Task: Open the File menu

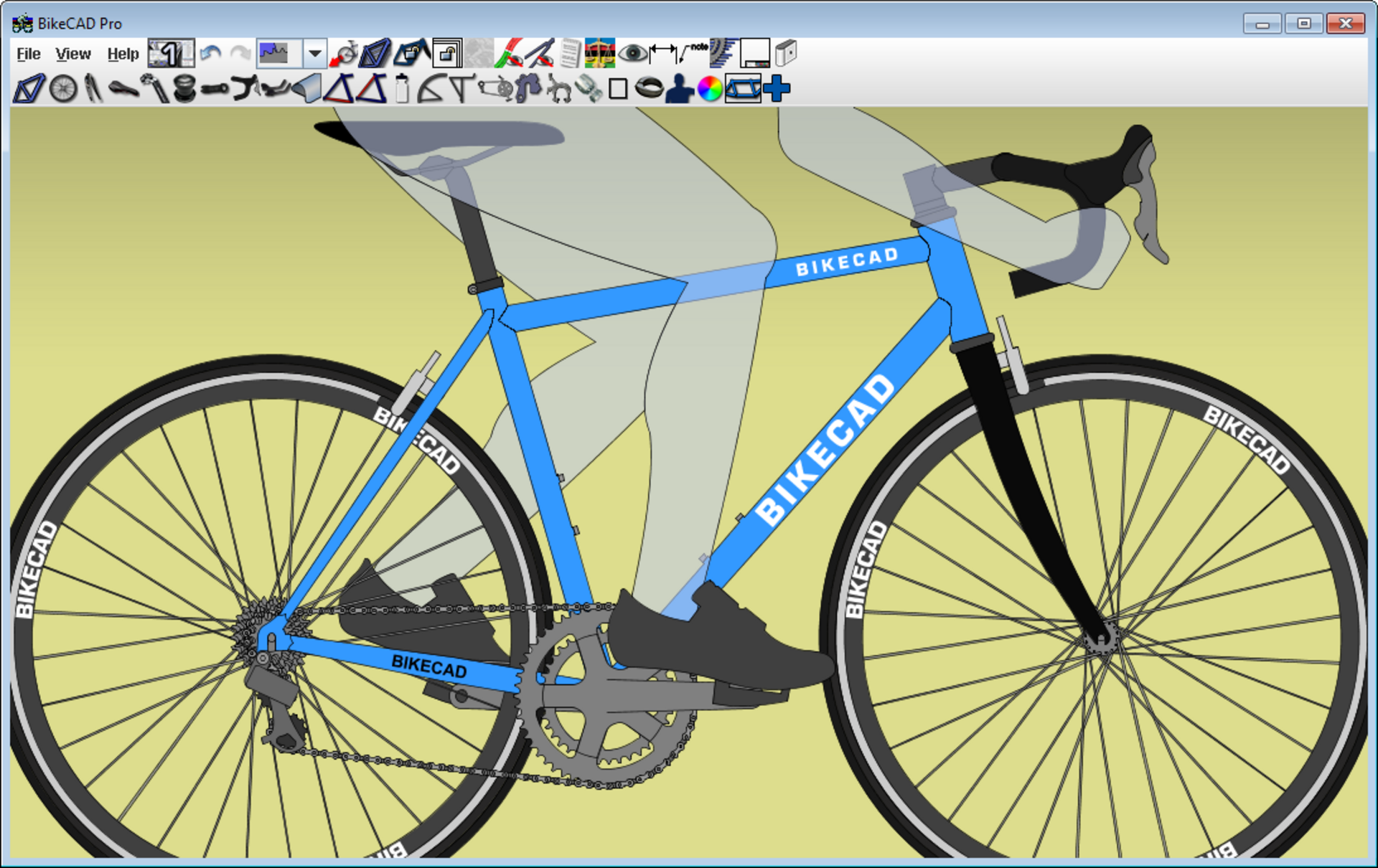Action: coord(29,54)
